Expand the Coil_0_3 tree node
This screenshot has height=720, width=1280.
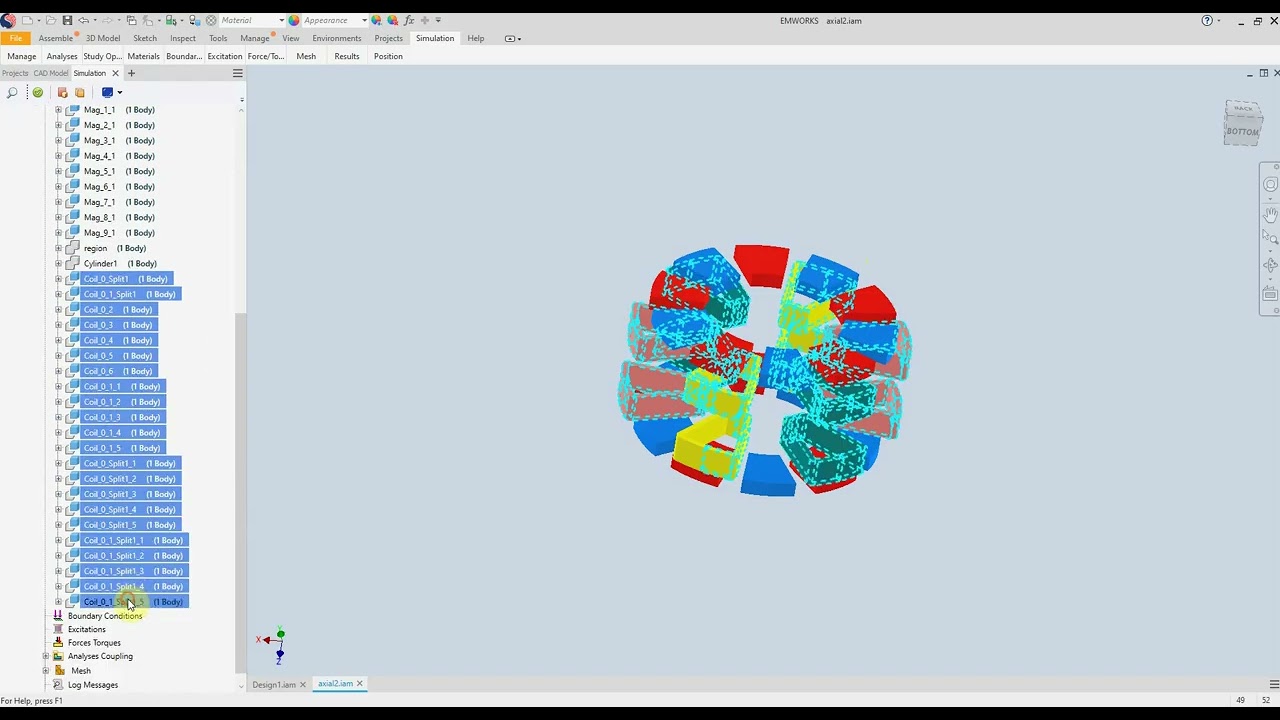coord(58,325)
